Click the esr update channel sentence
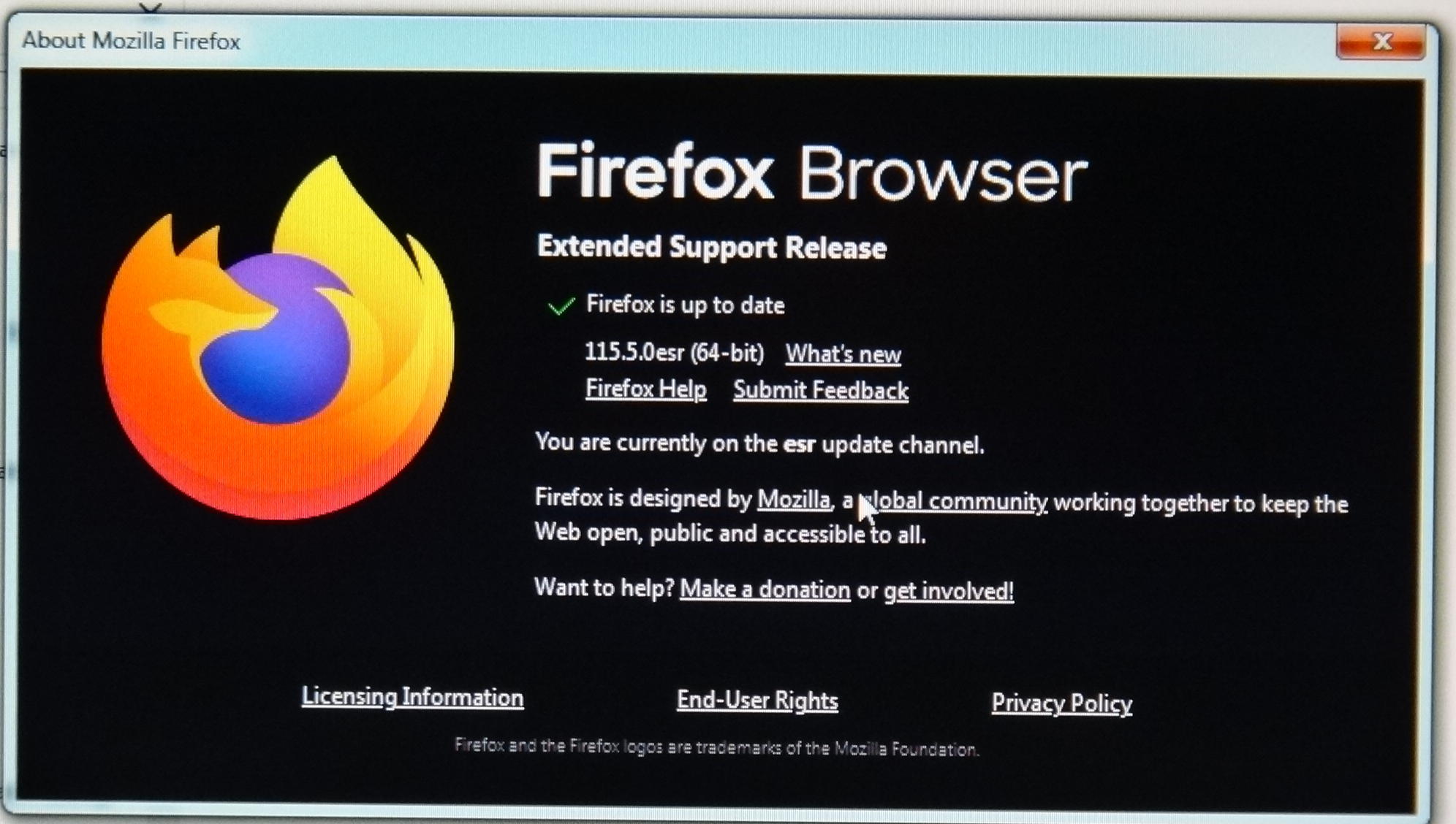Viewport: 1456px width, 824px height. click(759, 443)
